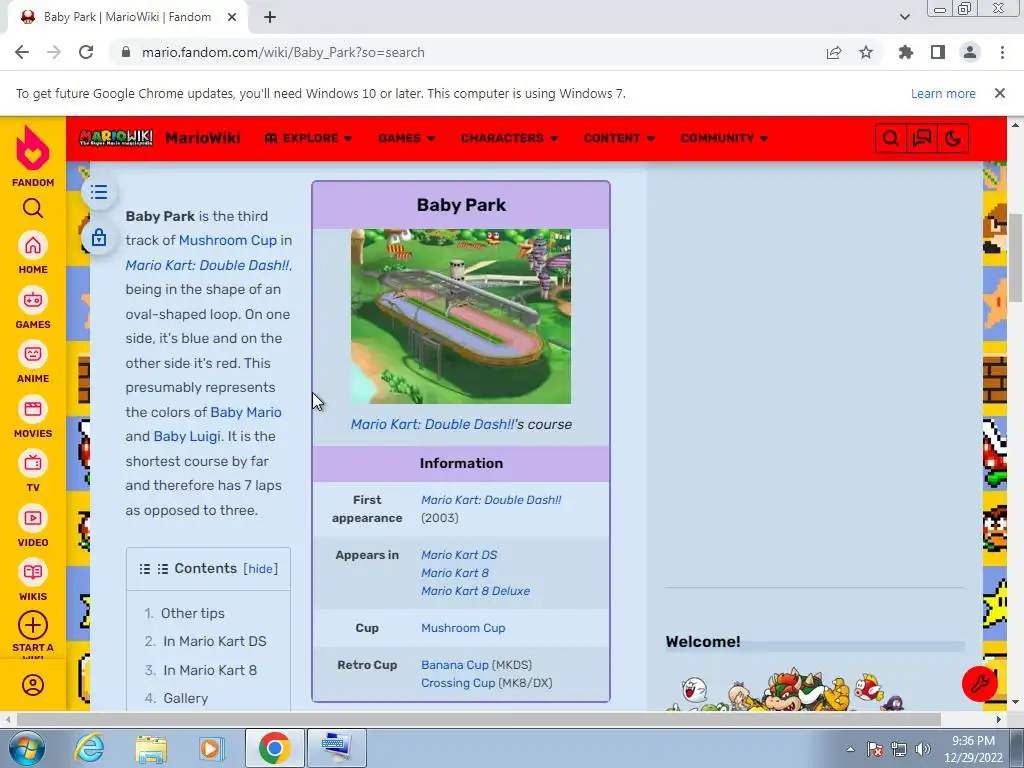Expand the Community dropdown menu
Image resolution: width=1024 pixels, height=768 pixels.
724,138
